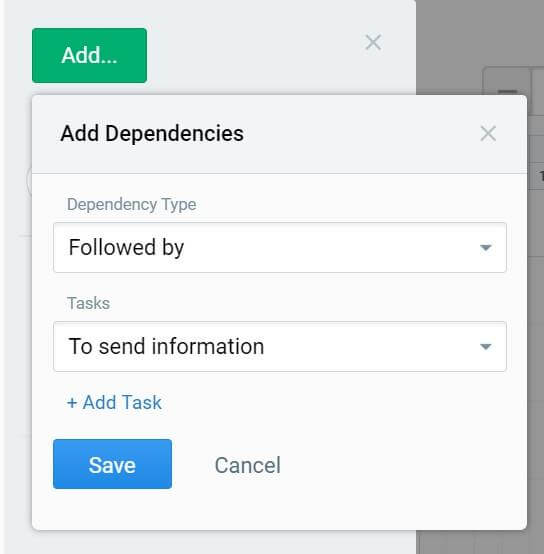Click the empty panel area beside the Add... button
Screen dimensions: 544x554
[254, 55]
